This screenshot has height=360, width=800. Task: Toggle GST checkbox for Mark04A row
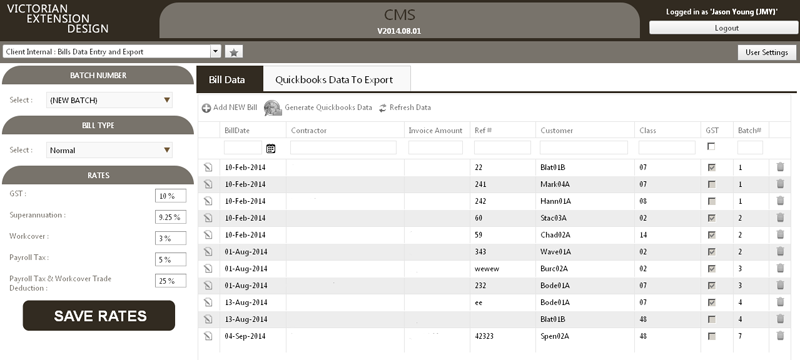(x=711, y=184)
